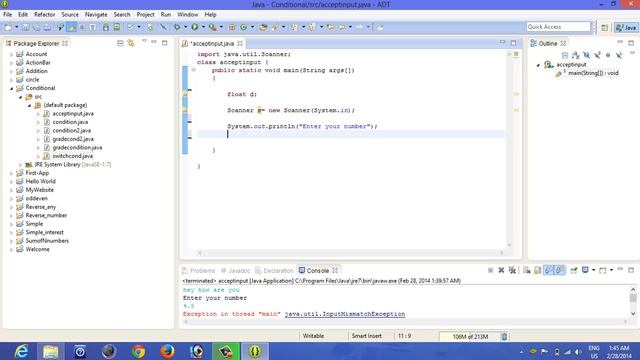Open Chrome from the taskbar
The image size is (640, 360).
[138, 351]
